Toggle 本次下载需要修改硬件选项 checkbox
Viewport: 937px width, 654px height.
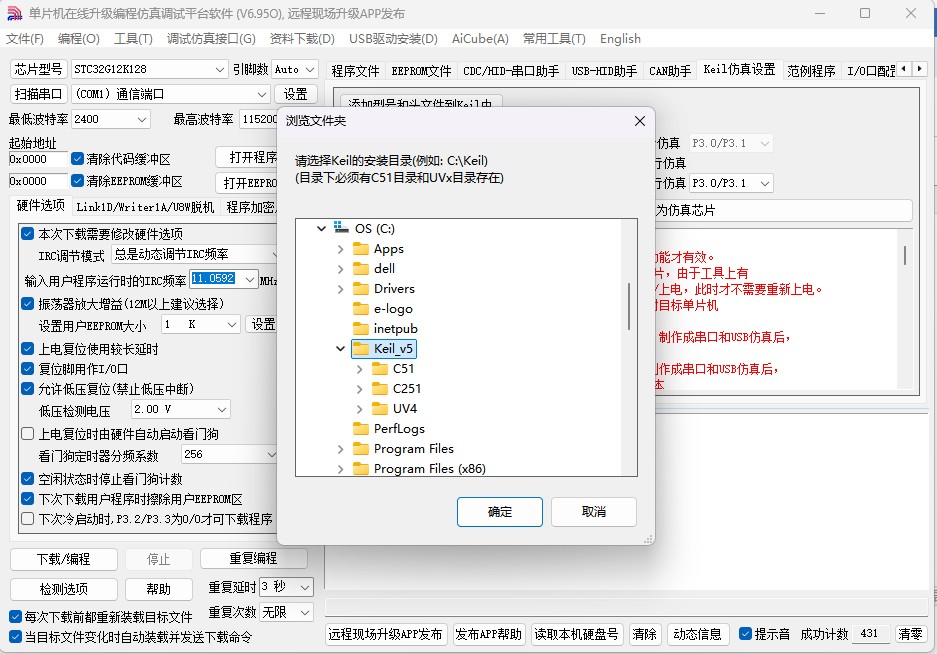[27, 233]
